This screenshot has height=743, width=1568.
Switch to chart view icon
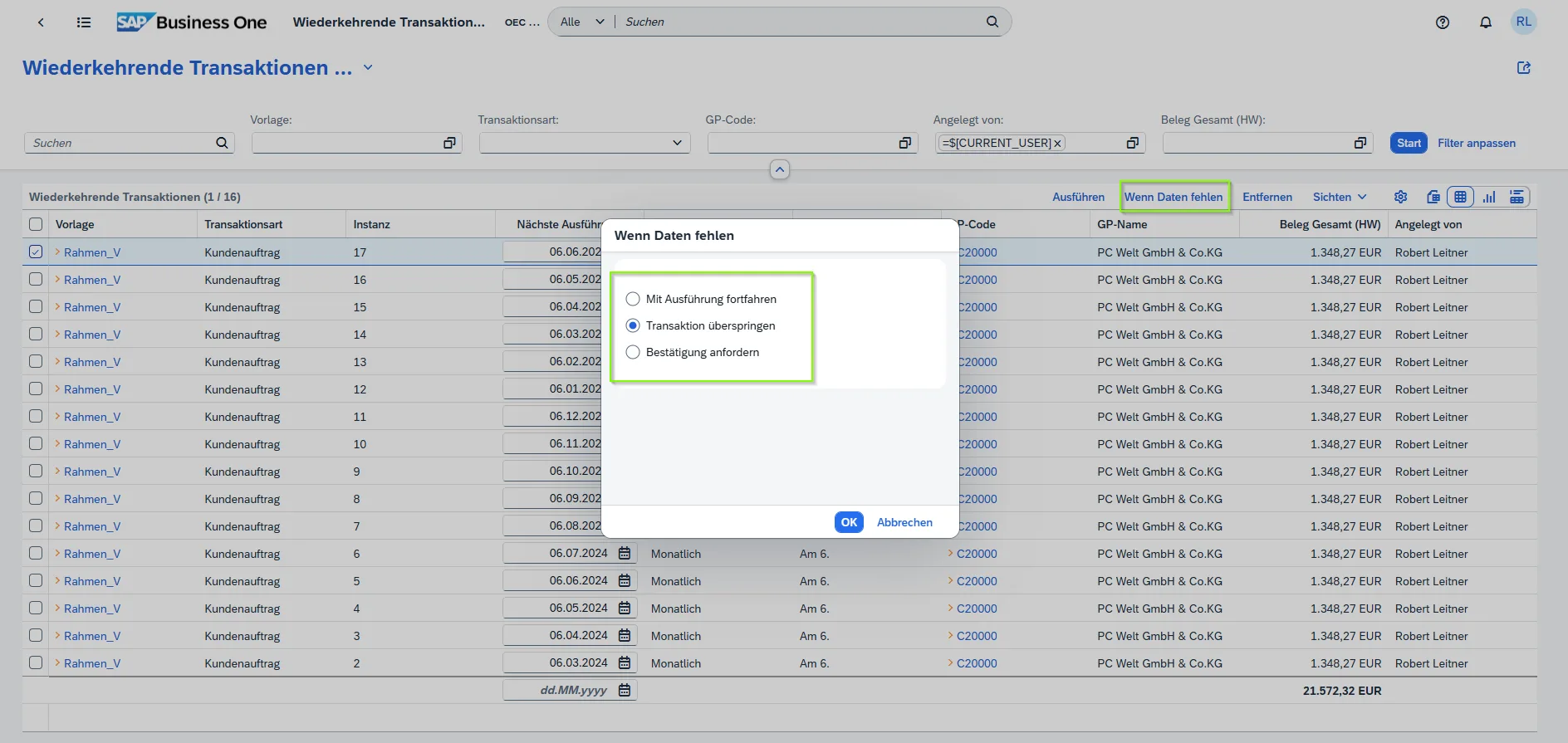tap(1488, 197)
